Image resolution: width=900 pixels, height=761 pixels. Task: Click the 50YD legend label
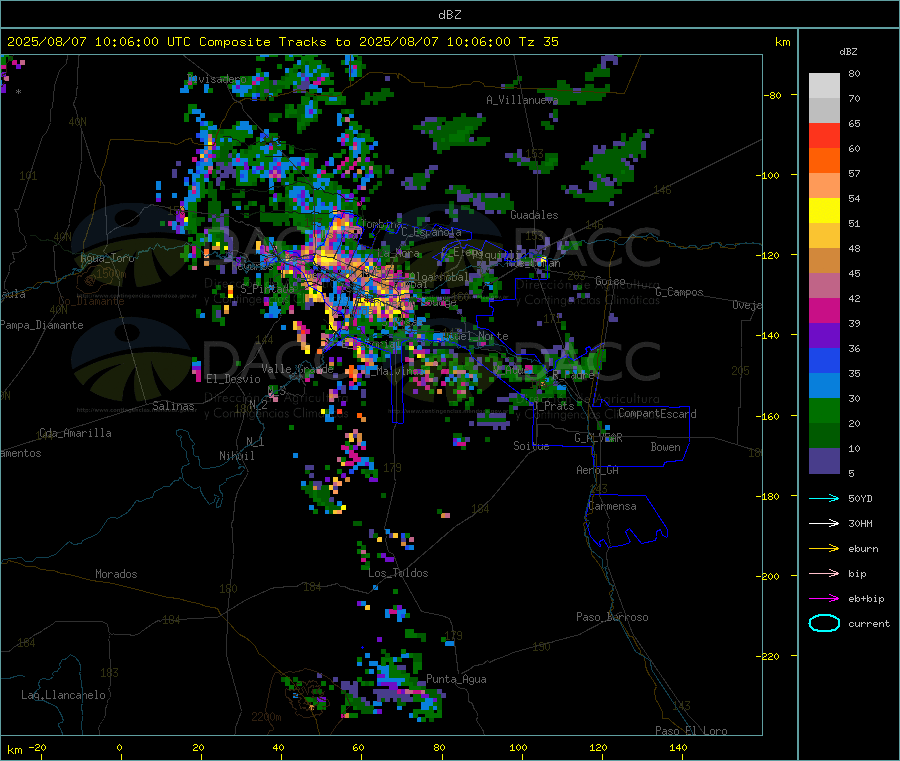[860, 498]
